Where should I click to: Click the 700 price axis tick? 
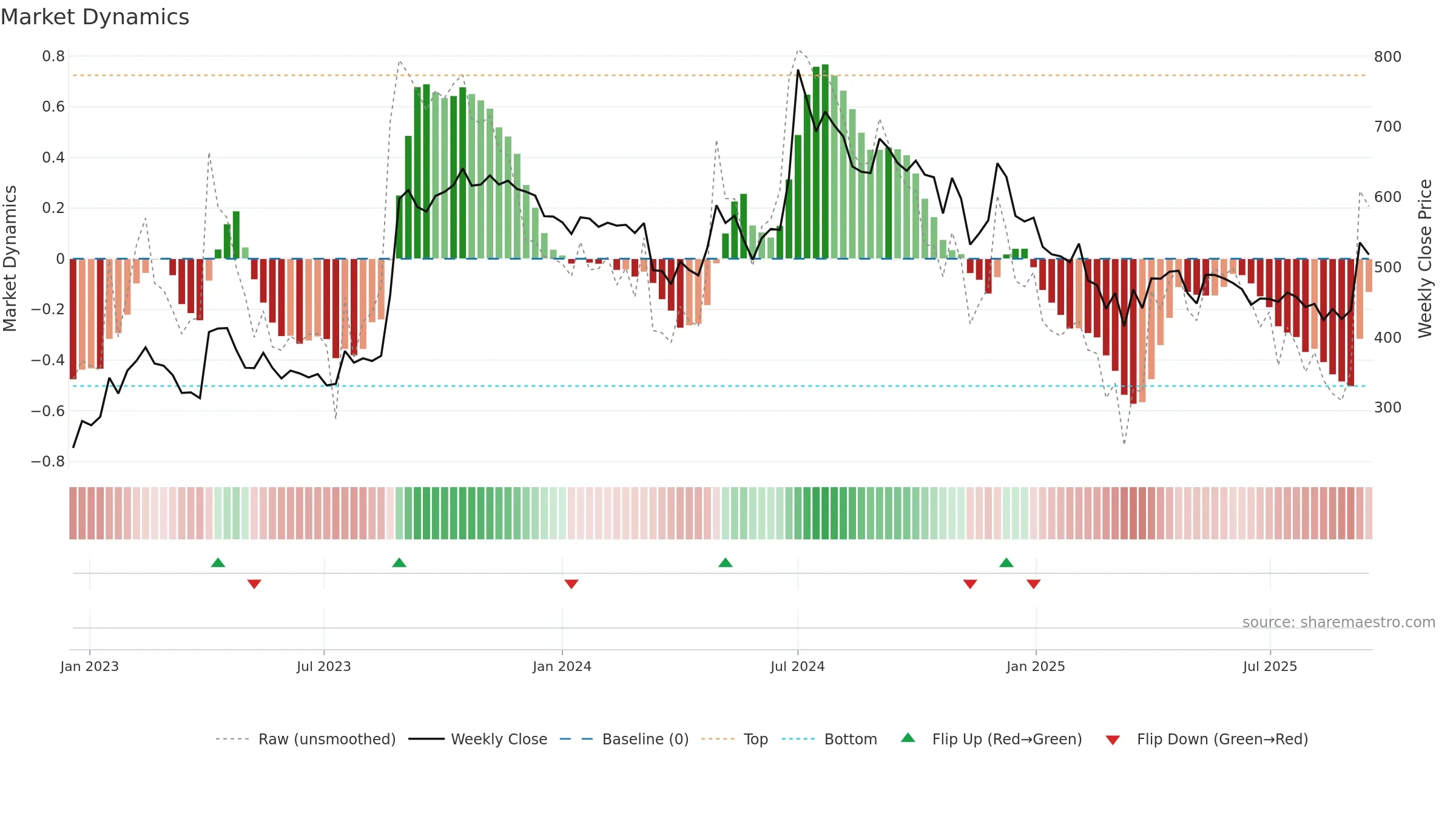point(1388,126)
